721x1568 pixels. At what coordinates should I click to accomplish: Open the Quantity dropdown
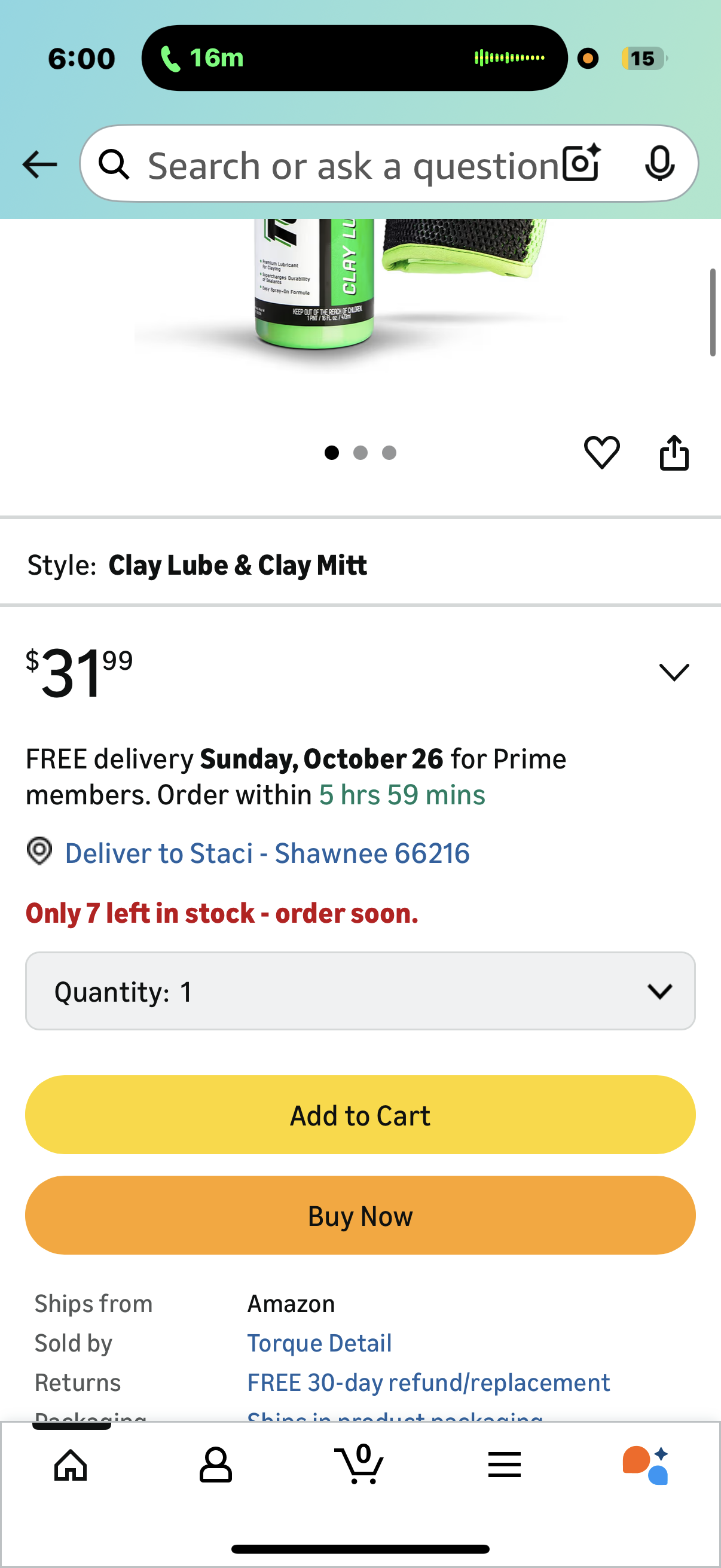pos(359,991)
